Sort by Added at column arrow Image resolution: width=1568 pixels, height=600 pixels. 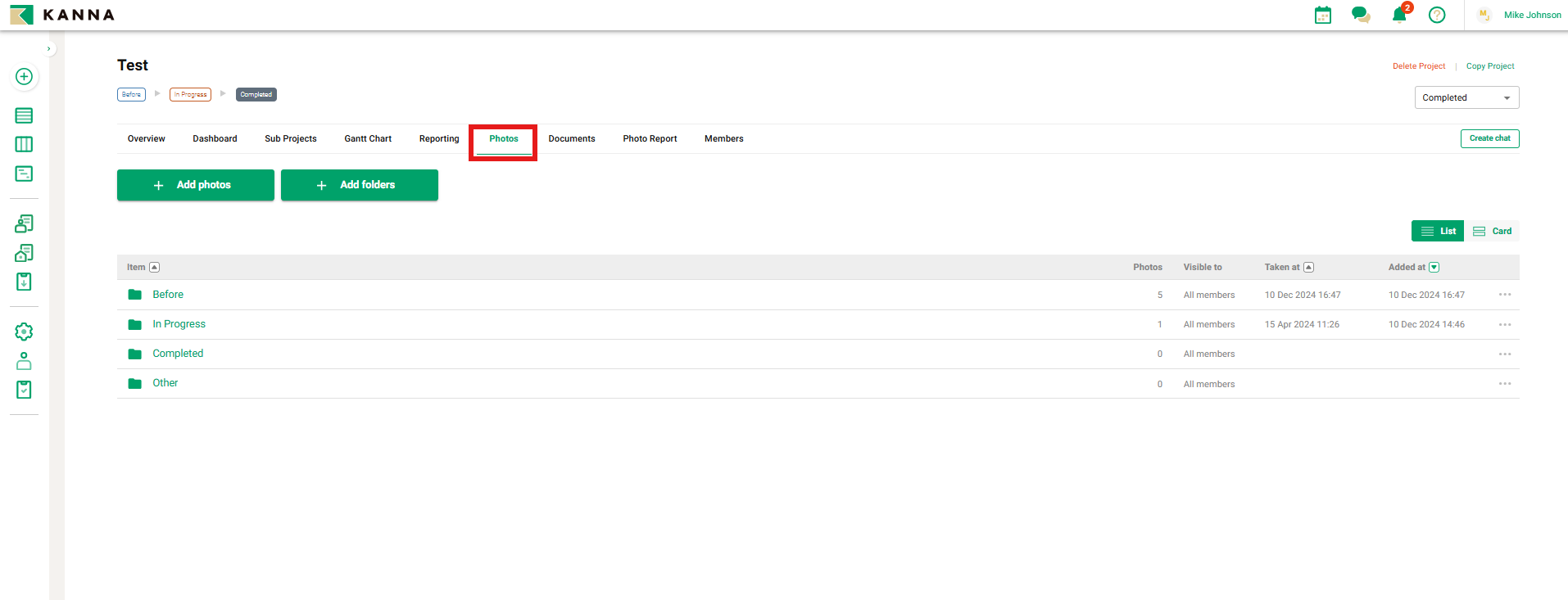(1434, 267)
